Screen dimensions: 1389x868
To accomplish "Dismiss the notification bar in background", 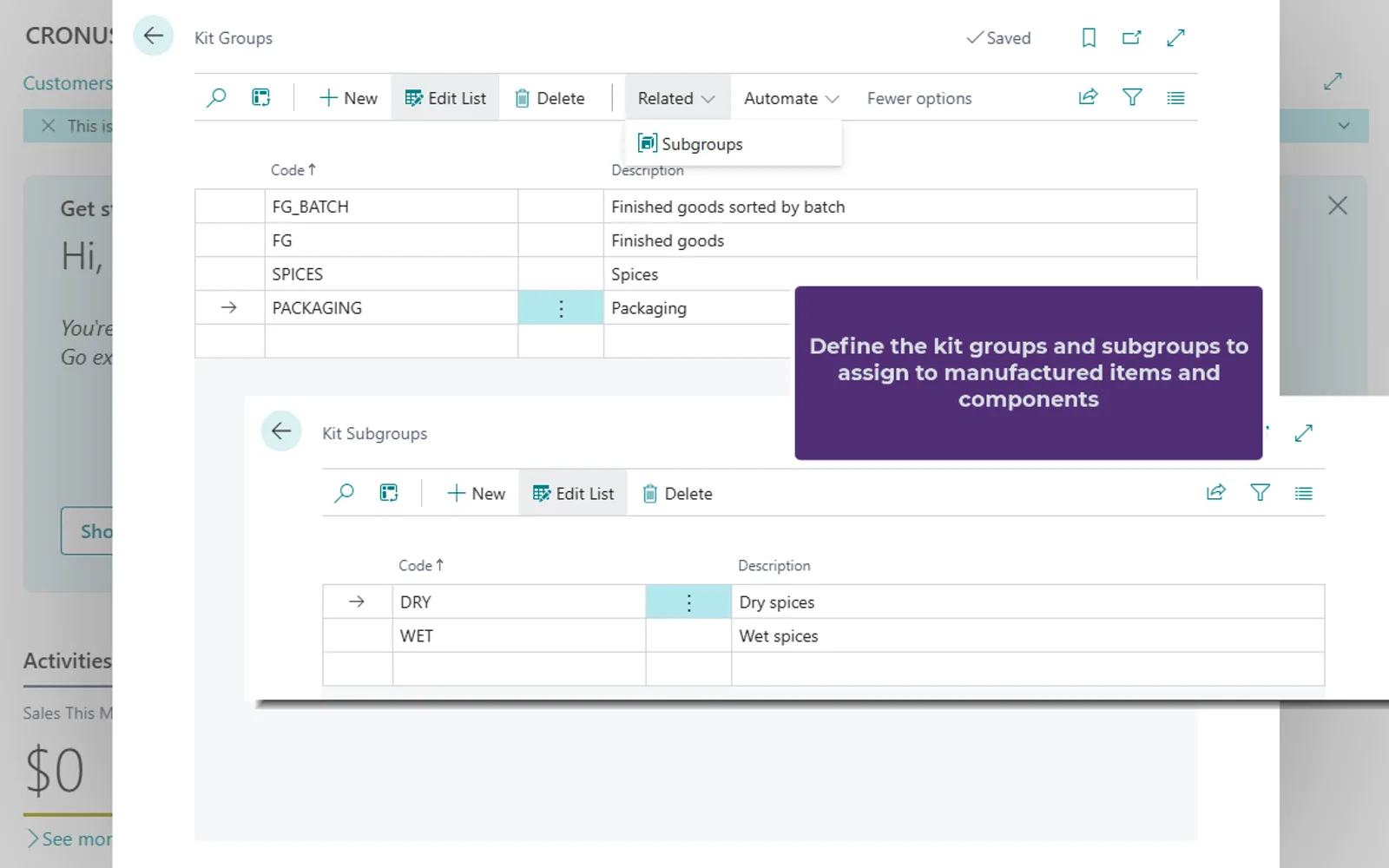I will pyautogui.click(x=49, y=126).
